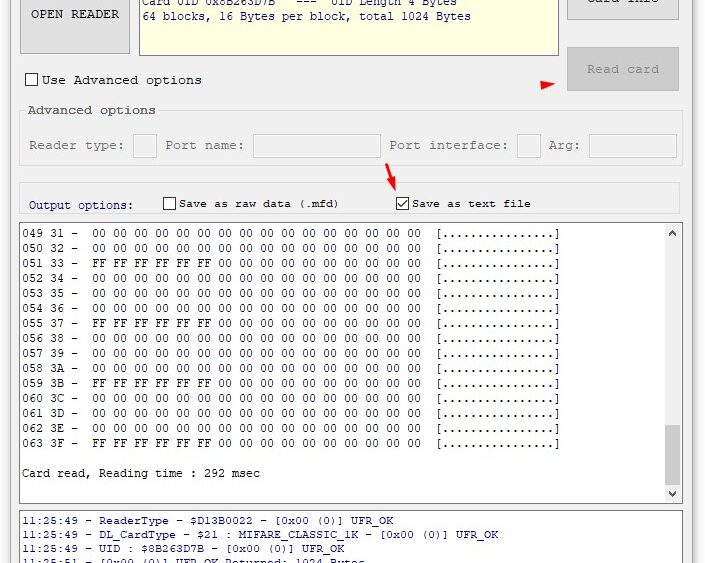Click the 'Card read, Reading time' line
Screen dimensions: 705x563
140,473
